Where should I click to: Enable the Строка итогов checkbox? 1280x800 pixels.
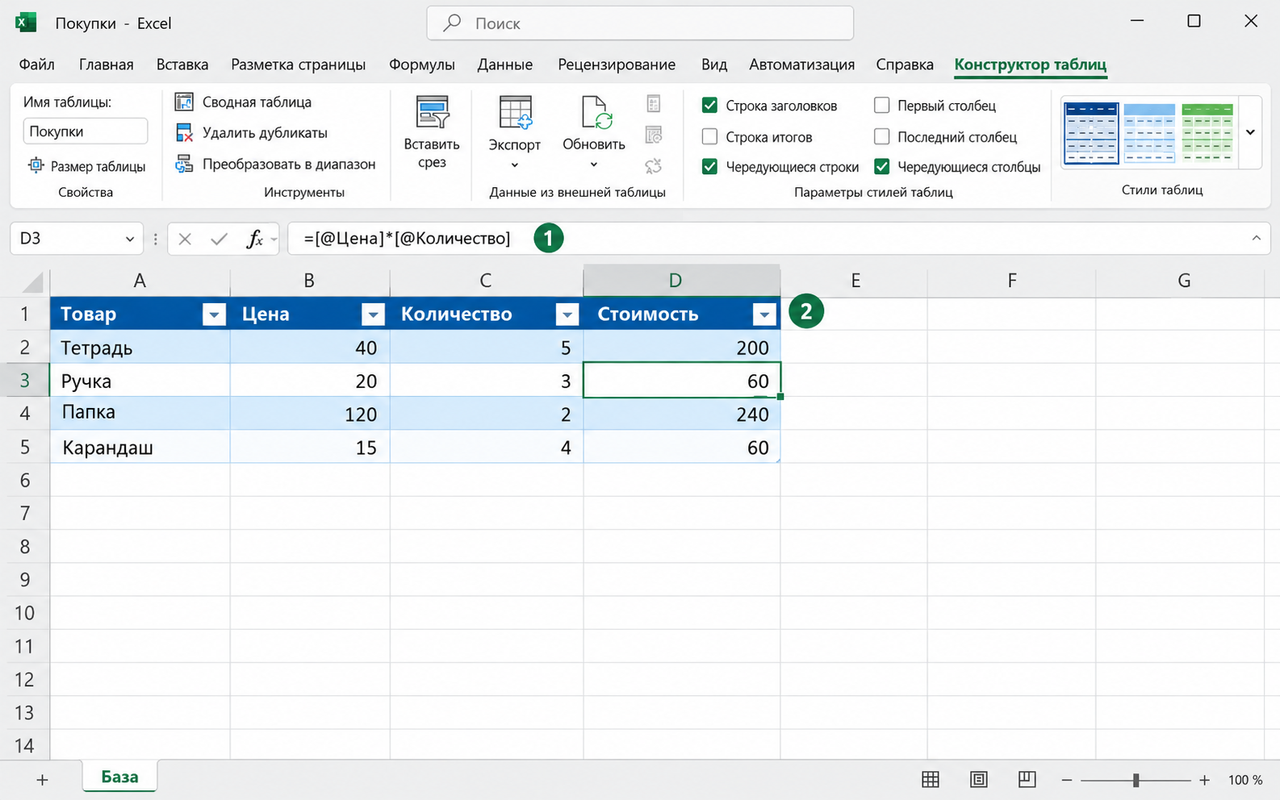710,137
